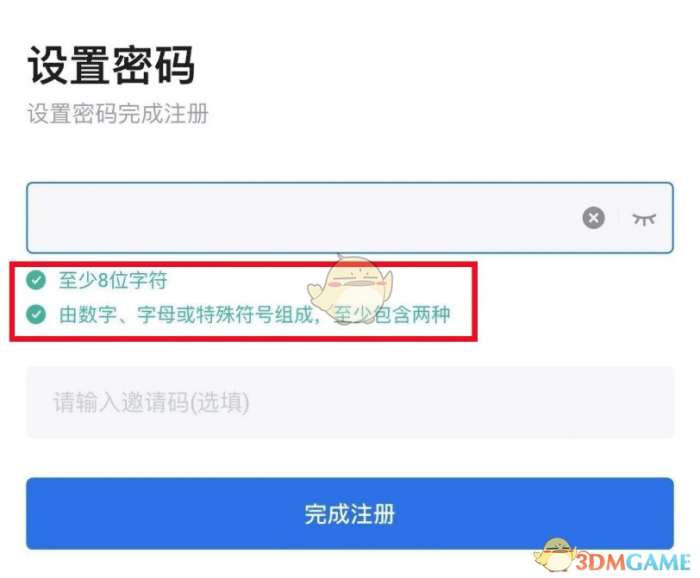Click the green check beside 至少8位字符

36,280
